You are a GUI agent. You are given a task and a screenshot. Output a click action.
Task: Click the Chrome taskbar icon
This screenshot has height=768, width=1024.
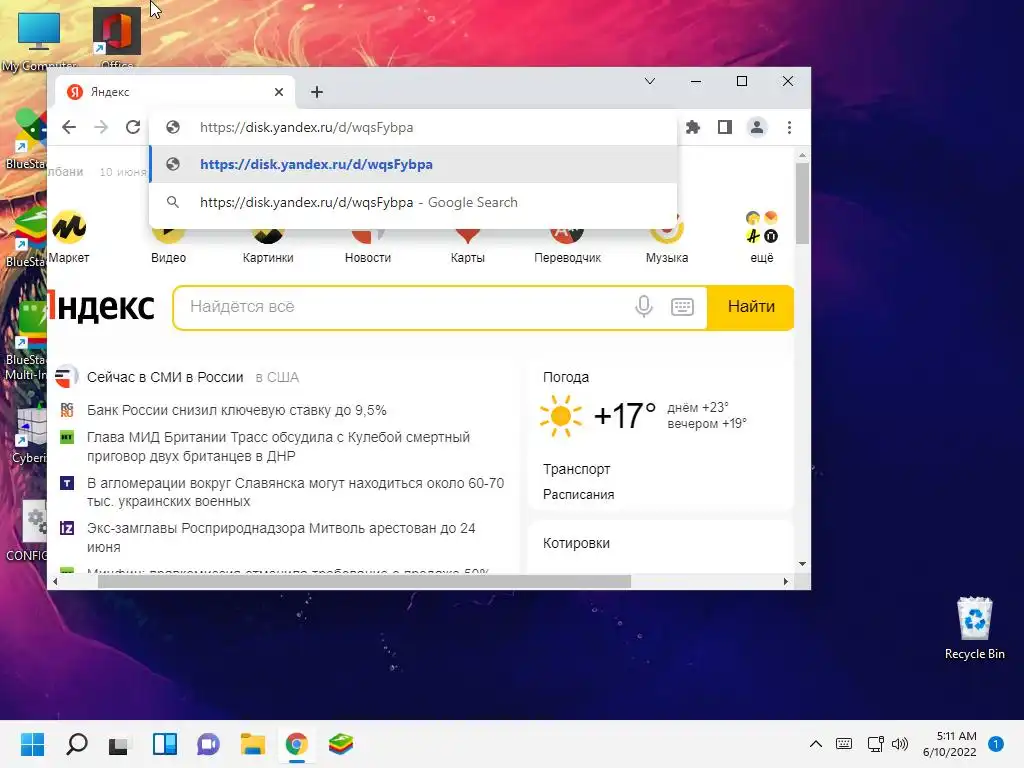[x=296, y=744]
